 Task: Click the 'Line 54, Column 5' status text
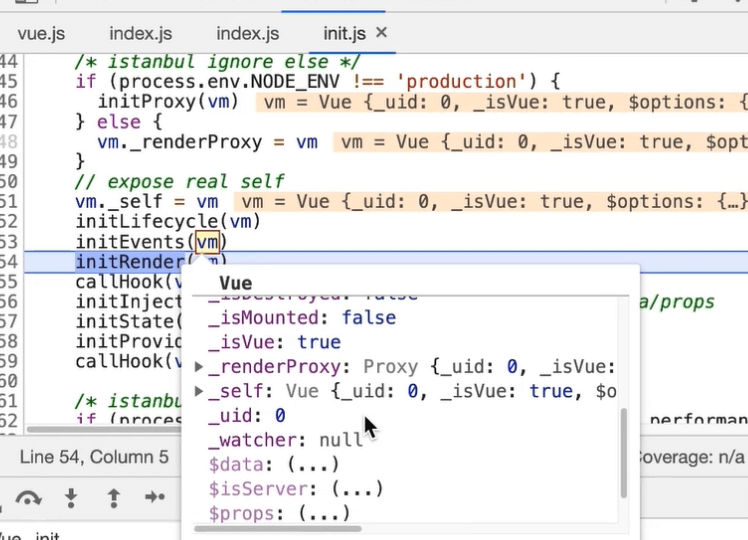pyautogui.click(x=94, y=457)
